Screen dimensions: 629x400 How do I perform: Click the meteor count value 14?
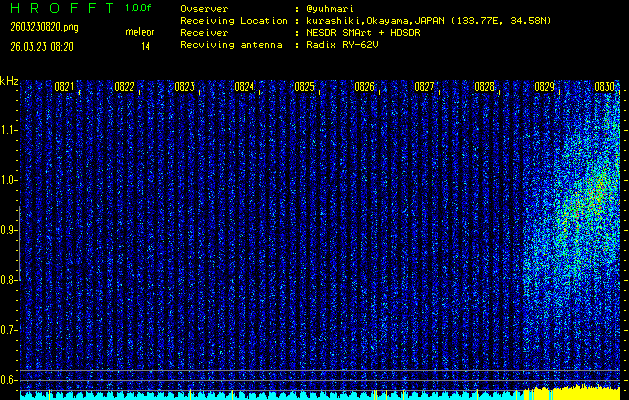point(146,46)
